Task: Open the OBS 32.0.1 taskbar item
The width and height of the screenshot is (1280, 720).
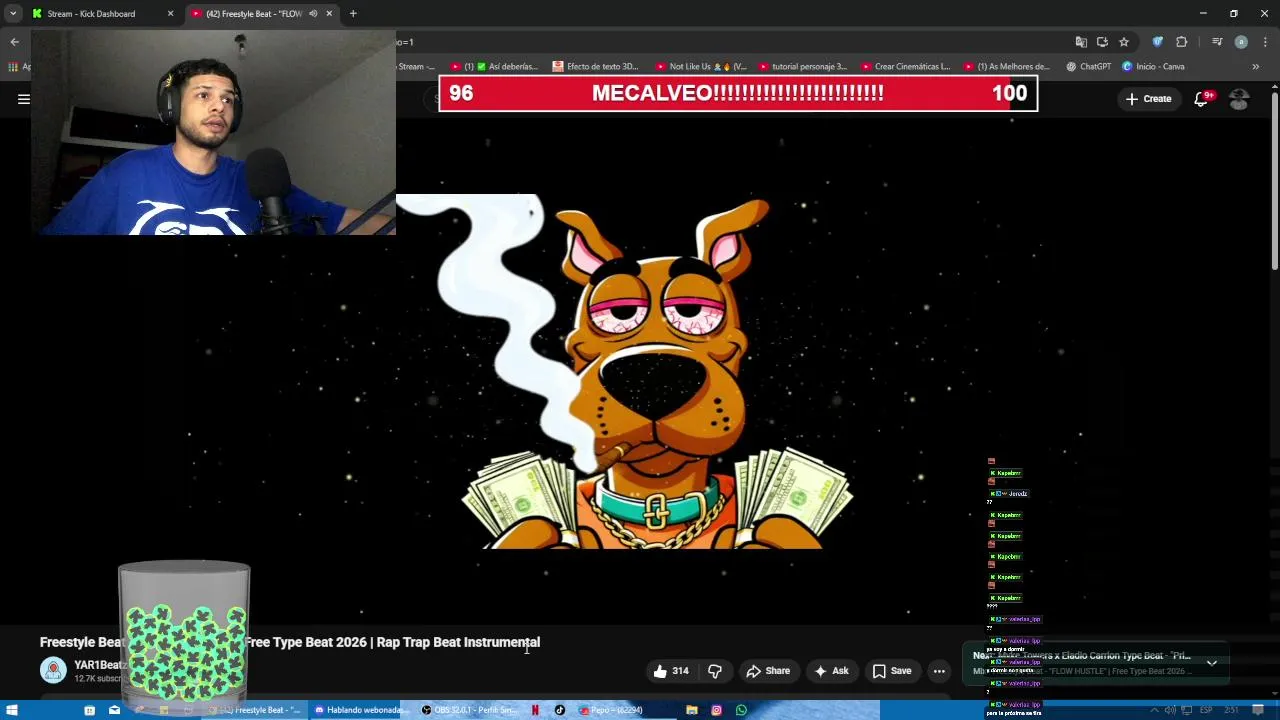Action: click(470, 710)
